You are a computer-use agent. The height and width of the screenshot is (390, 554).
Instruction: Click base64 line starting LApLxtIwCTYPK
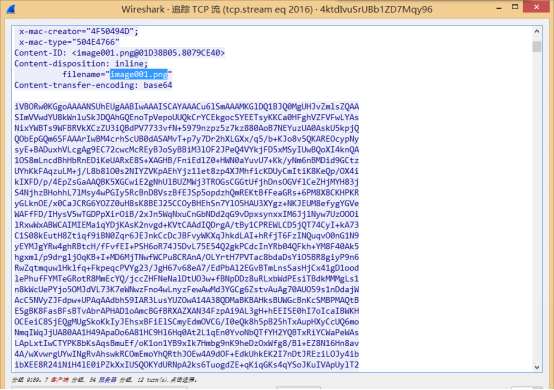click(187, 343)
